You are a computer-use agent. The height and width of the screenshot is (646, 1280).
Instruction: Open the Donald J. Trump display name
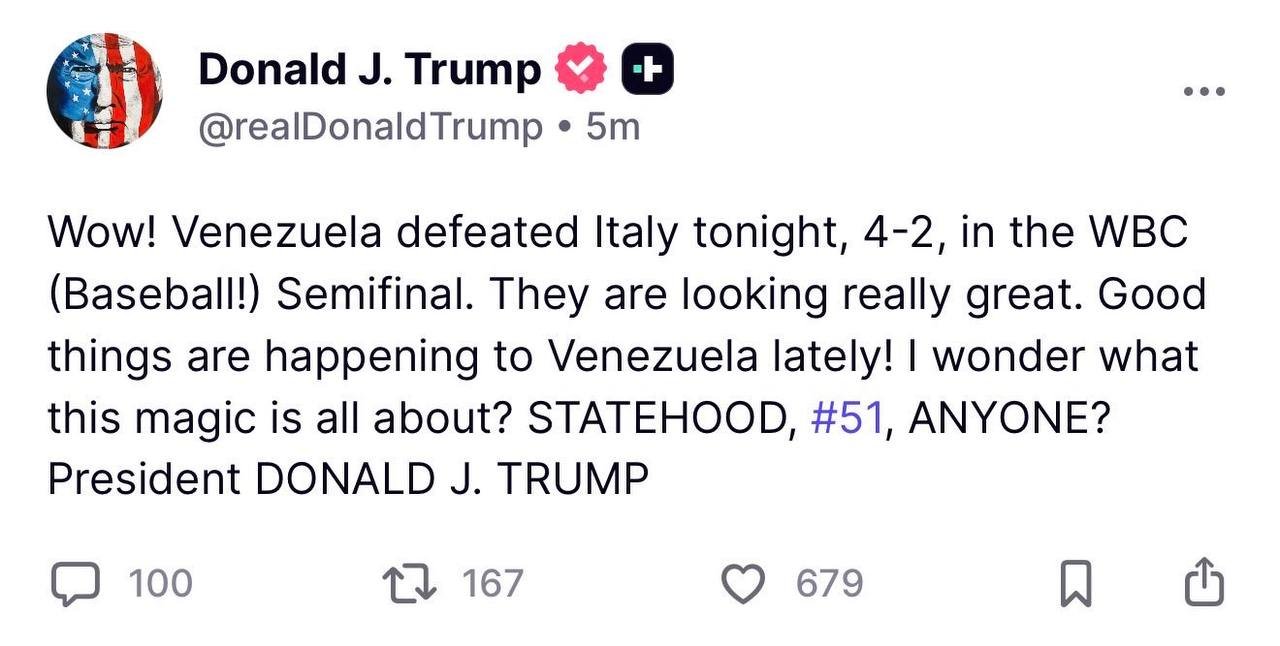point(369,69)
